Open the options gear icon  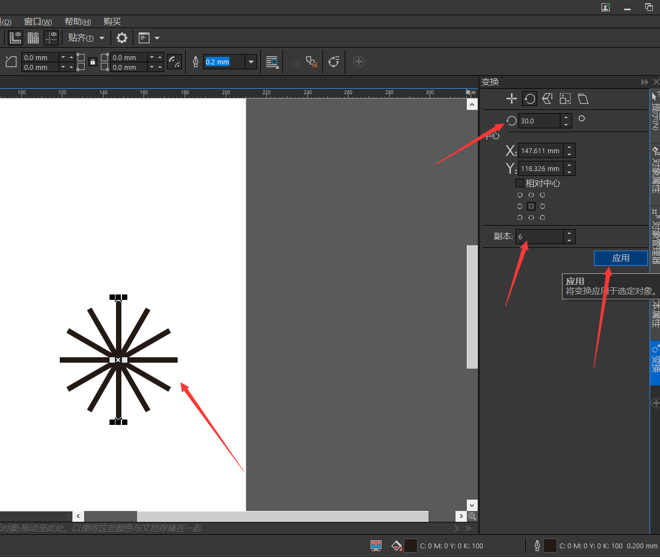click(x=122, y=38)
